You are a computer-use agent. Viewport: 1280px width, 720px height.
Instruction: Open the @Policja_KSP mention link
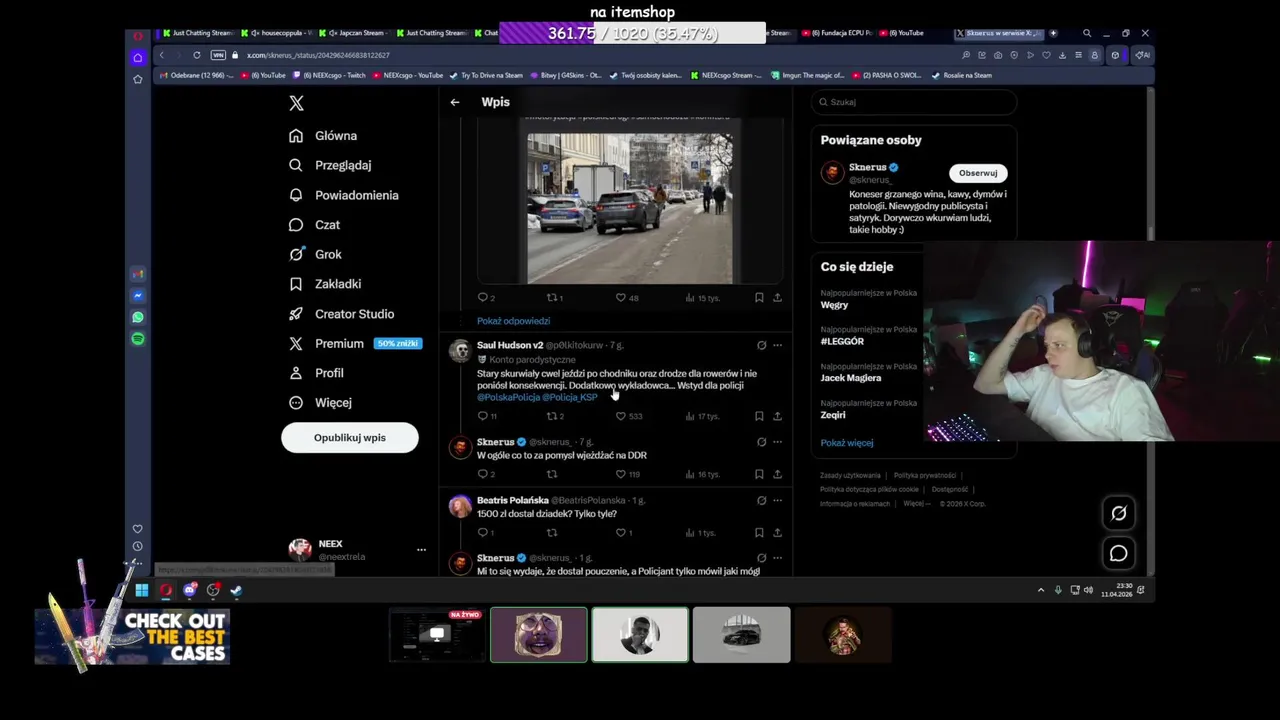click(x=570, y=397)
